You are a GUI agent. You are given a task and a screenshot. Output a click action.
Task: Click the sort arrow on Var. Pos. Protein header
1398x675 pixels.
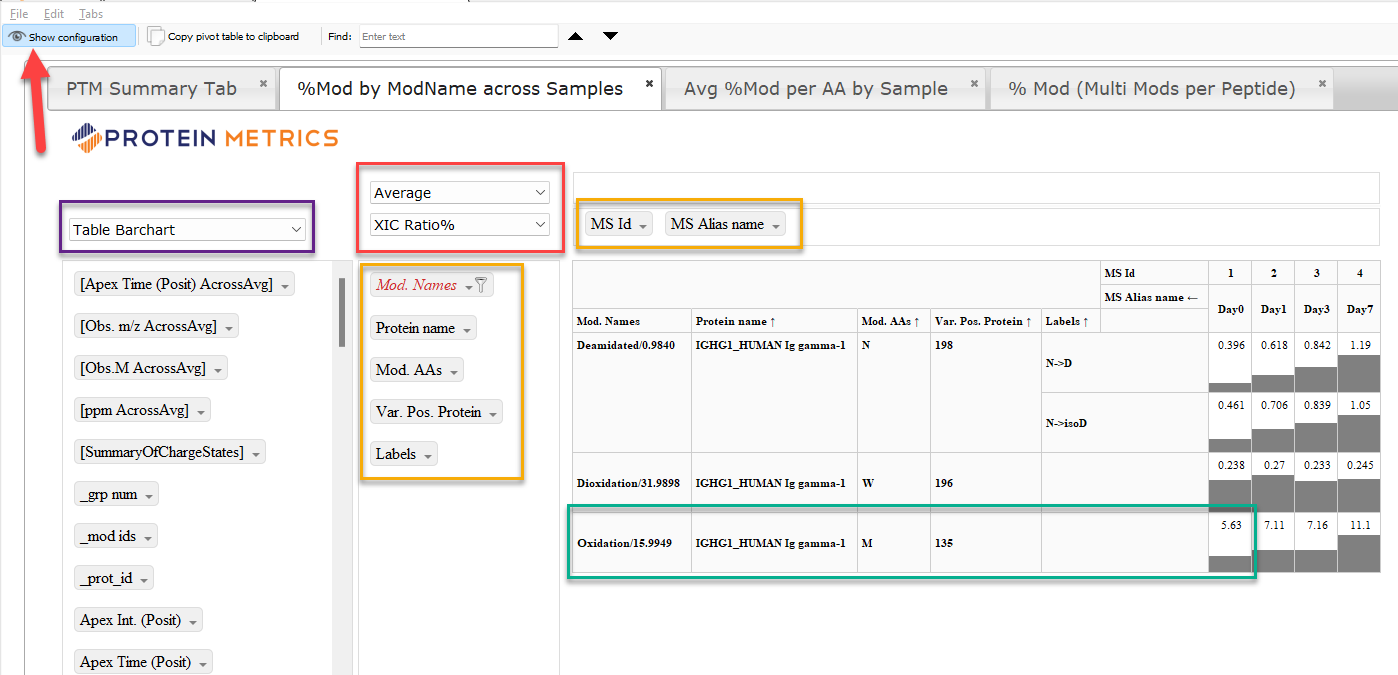pyautogui.click(x=1027, y=320)
